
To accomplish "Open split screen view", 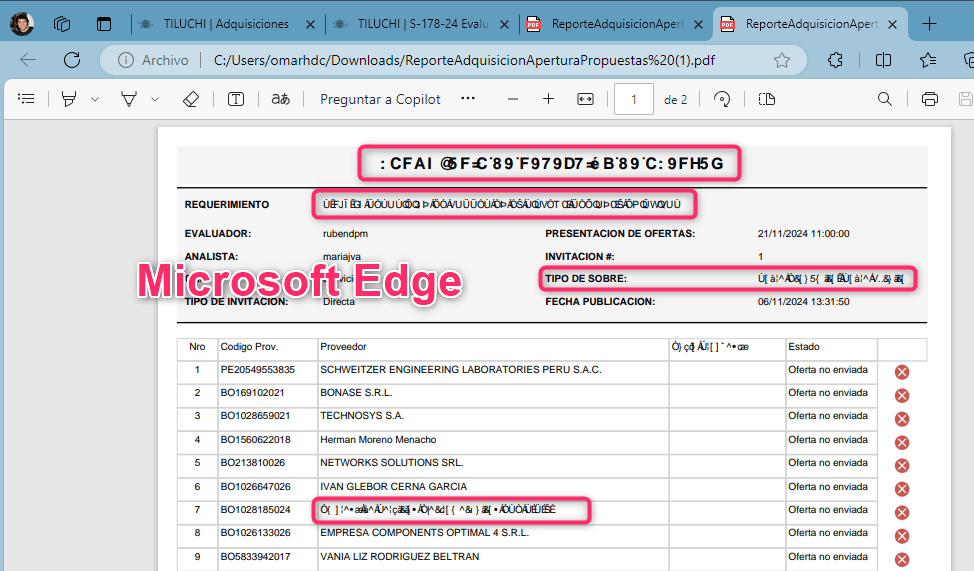I will (x=883, y=60).
